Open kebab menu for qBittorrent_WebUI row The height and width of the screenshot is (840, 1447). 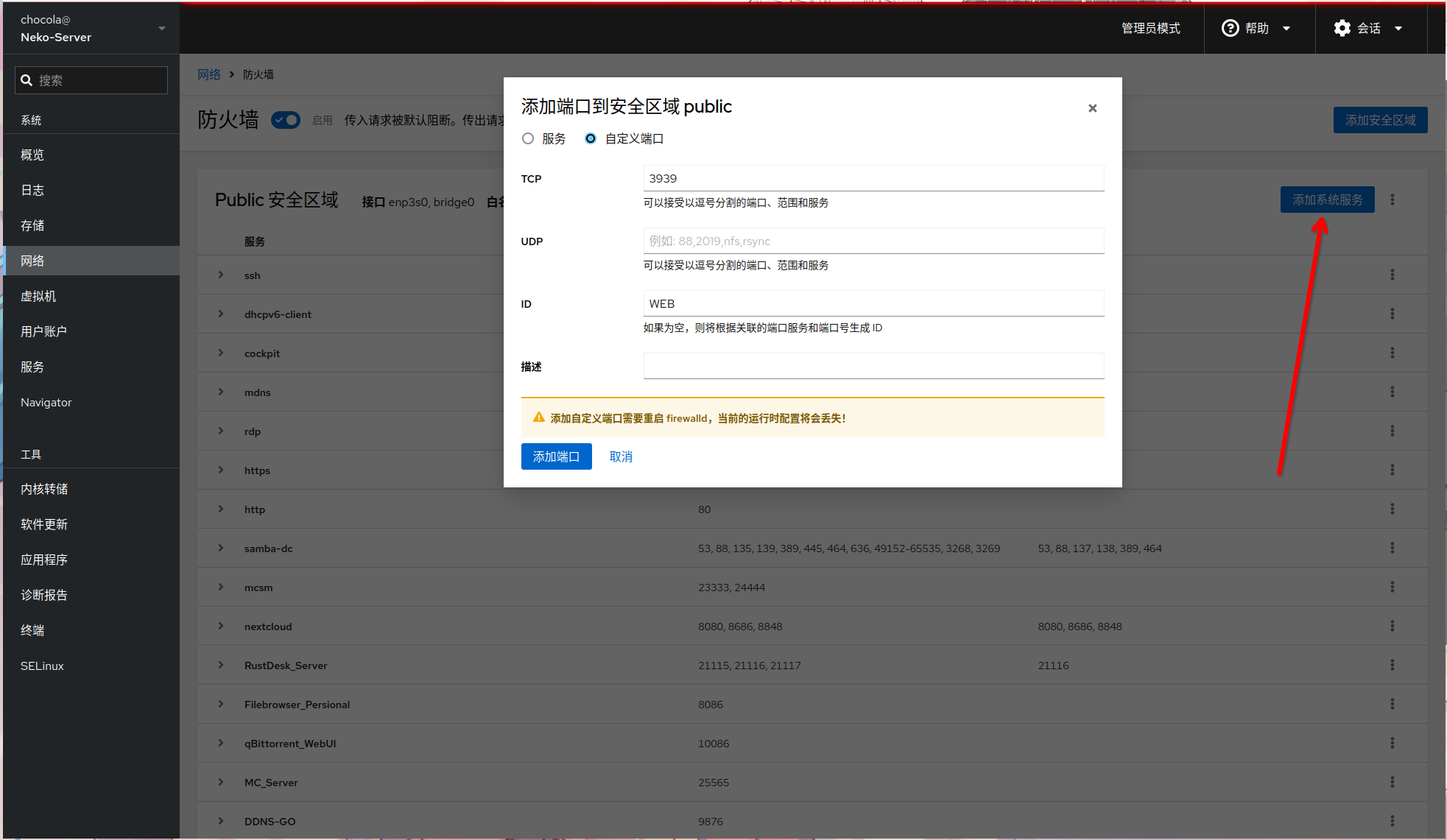click(x=1392, y=743)
